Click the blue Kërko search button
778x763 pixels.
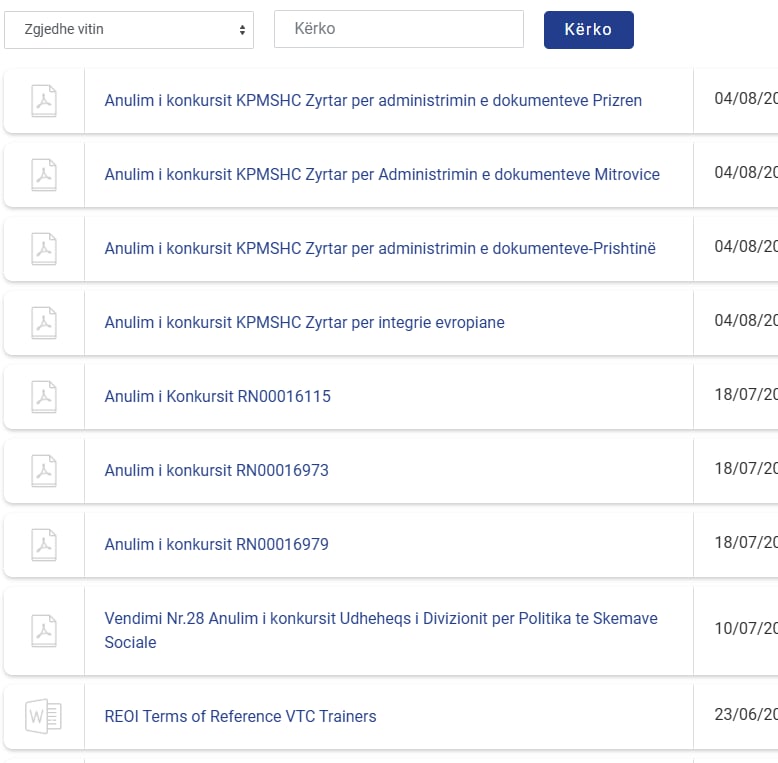tap(588, 30)
